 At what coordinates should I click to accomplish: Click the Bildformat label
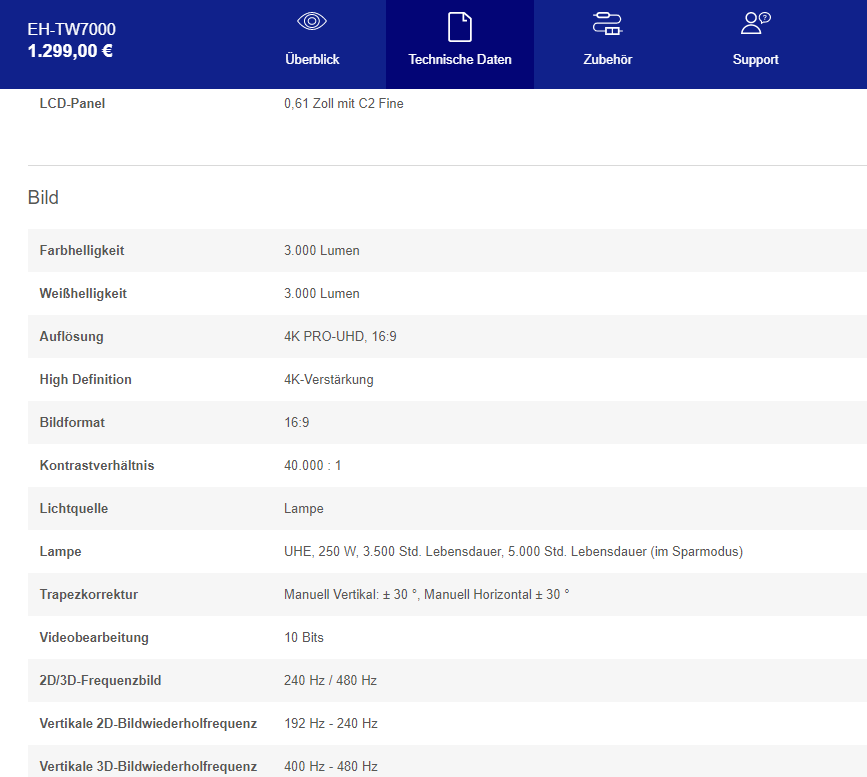(72, 423)
